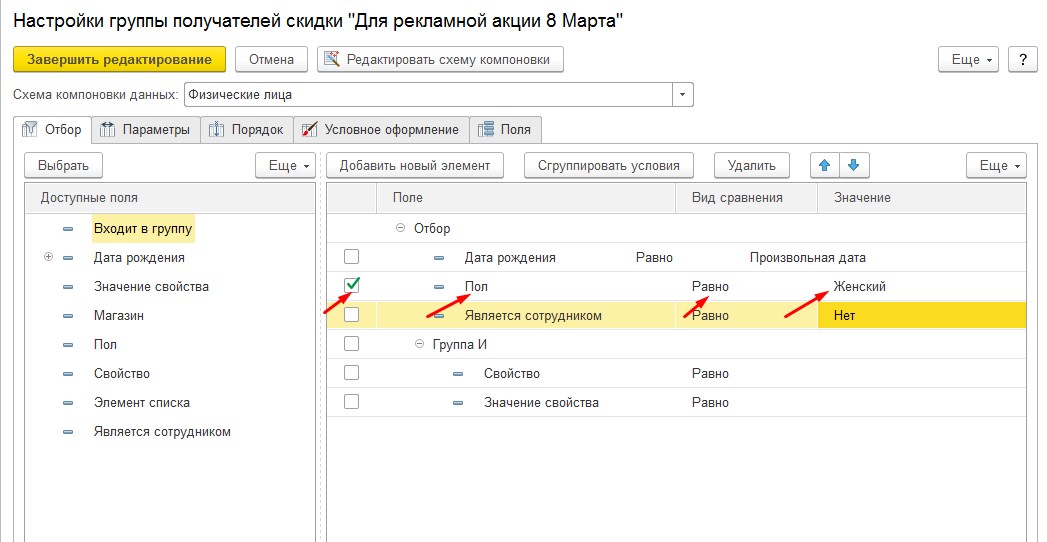Open the Схема компоновки данных dropdown
The width and height of the screenshot is (1047, 542).
683,95
